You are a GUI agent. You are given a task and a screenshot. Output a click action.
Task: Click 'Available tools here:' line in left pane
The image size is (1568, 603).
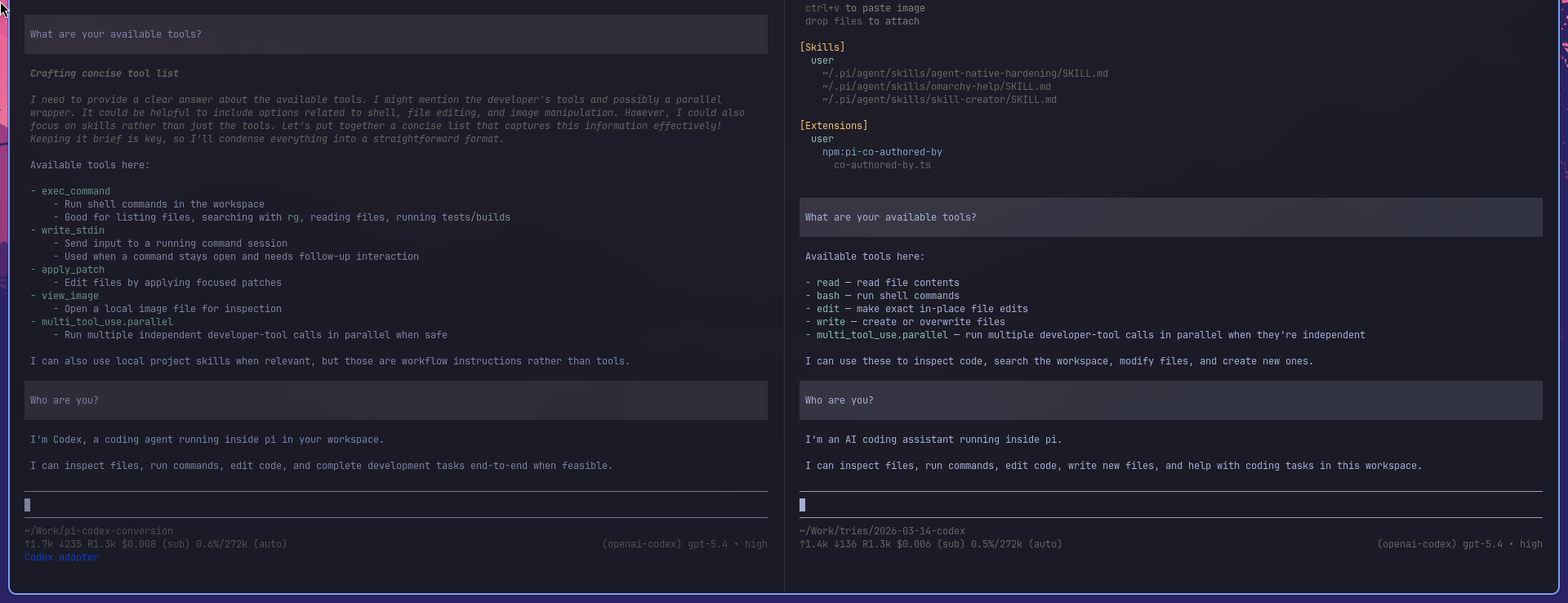click(90, 165)
